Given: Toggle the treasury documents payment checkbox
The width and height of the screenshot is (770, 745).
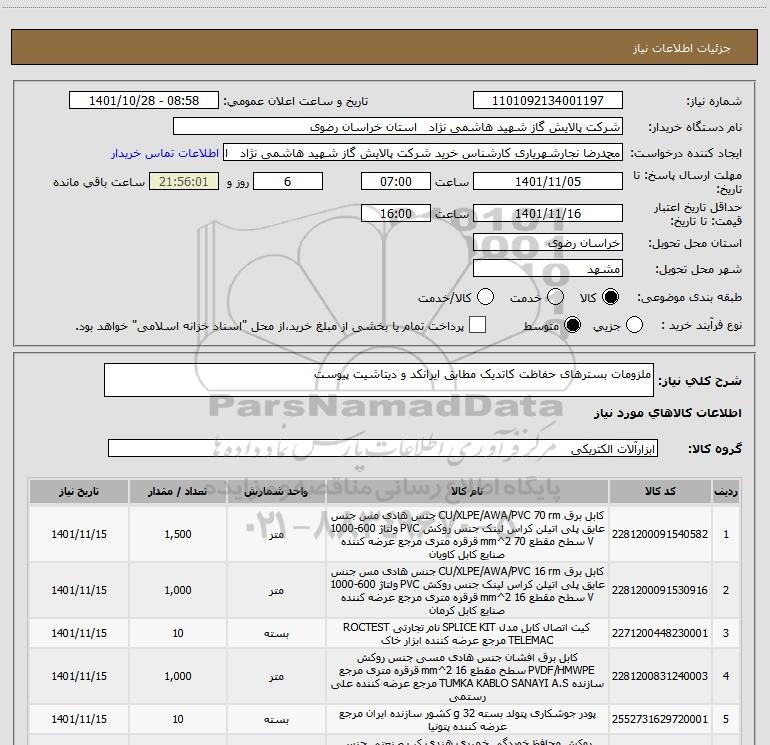Looking at the screenshot, I should click(x=478, y=326).
